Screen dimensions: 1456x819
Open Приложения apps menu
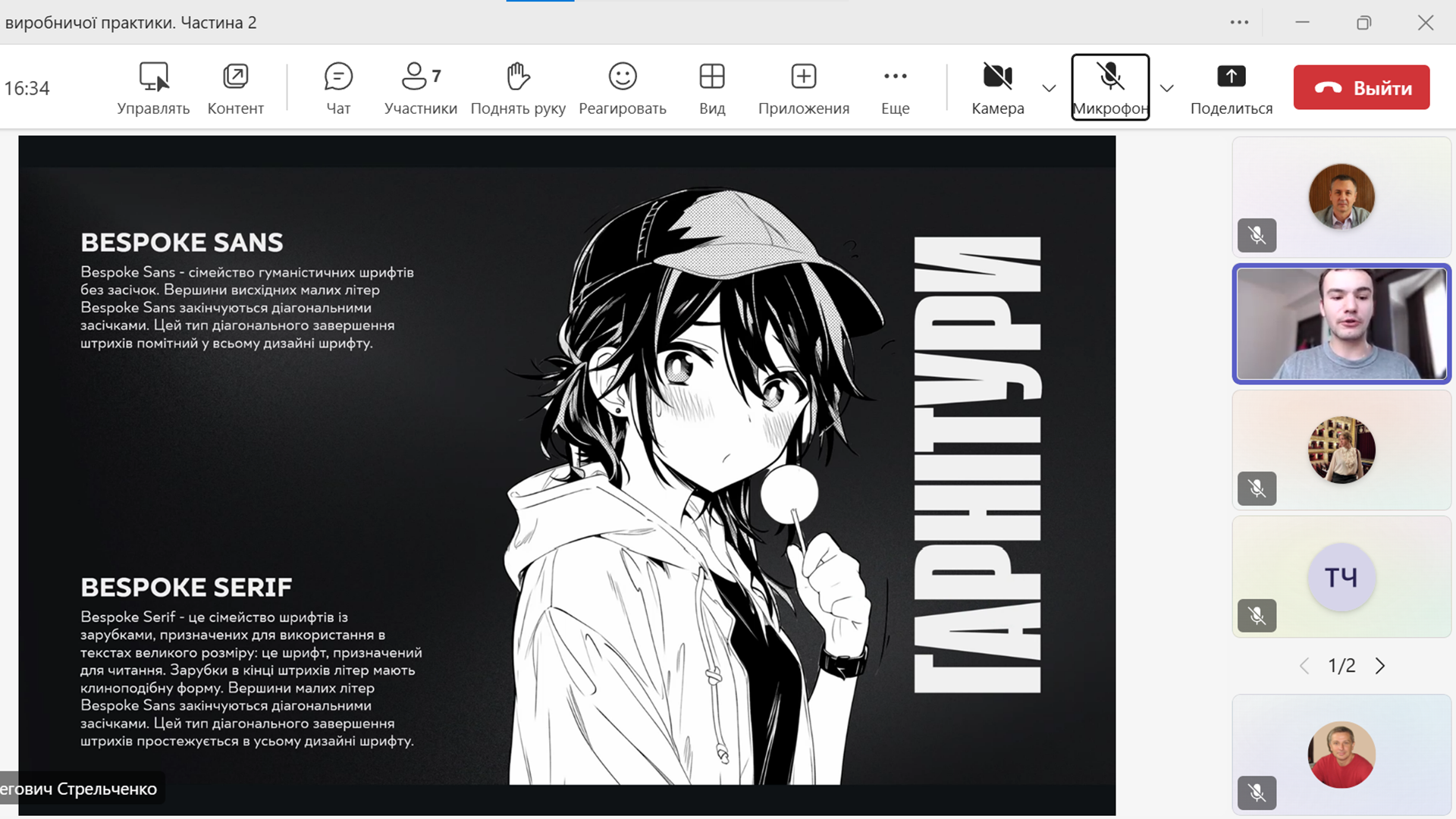[804, 88]
